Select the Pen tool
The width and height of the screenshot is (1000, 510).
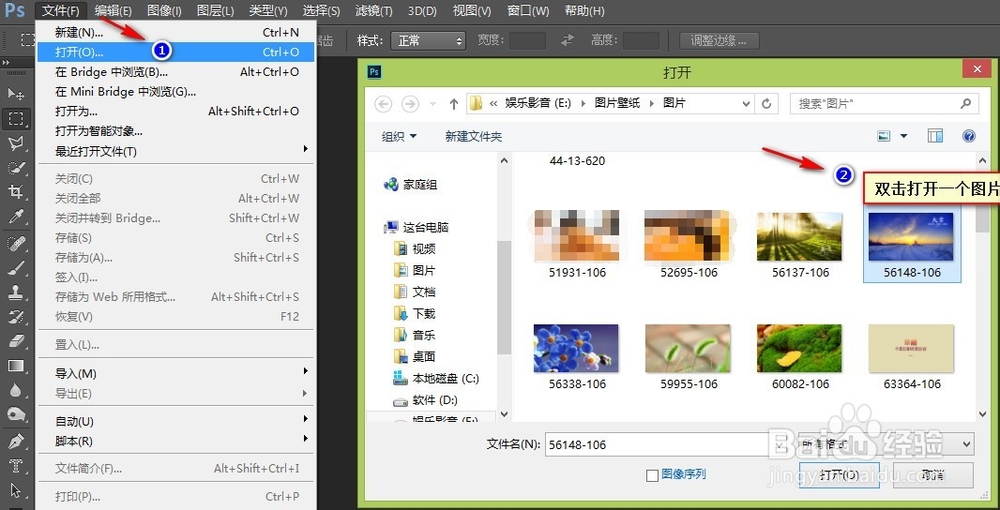(x=15, y=441)
